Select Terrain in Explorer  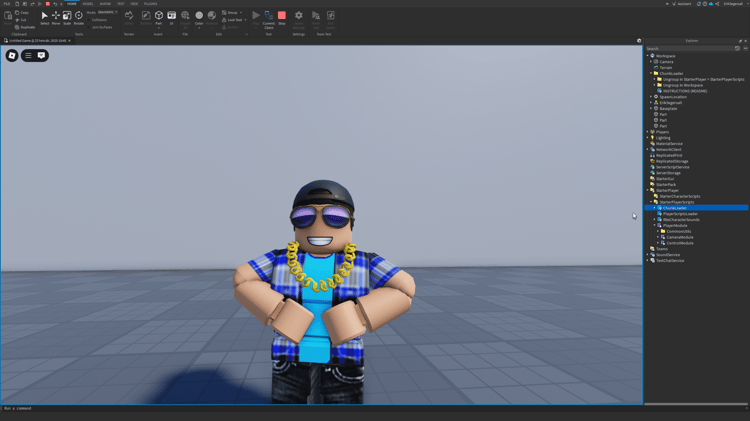[665, 67]
